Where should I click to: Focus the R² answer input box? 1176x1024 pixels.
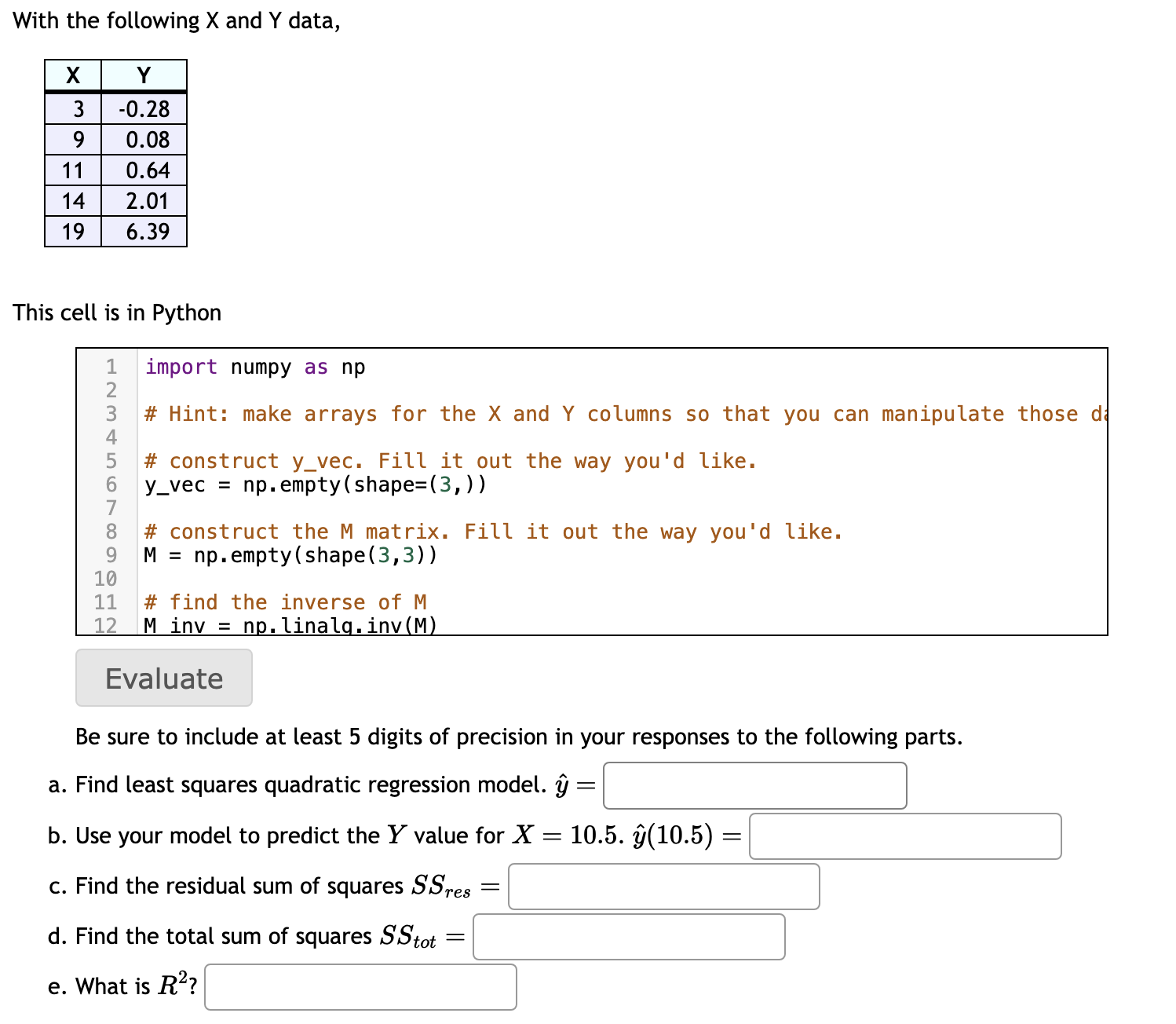[361, 987]
